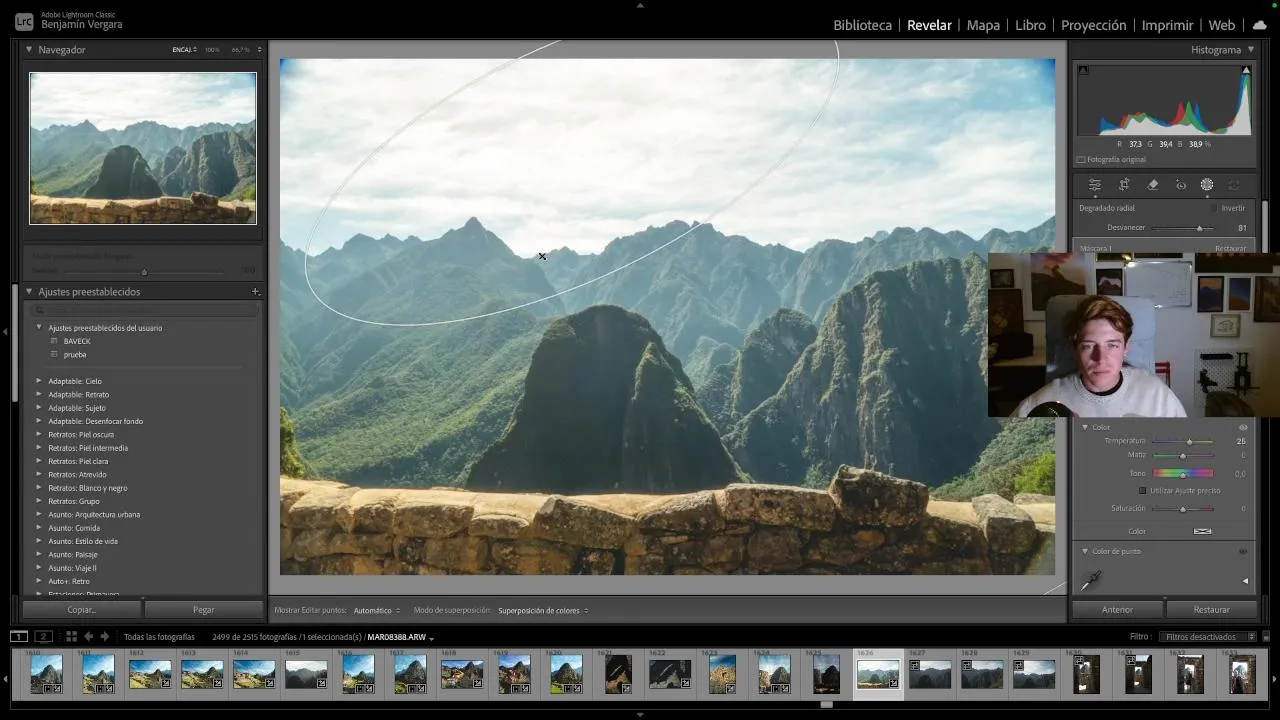Click the Pegar button
Screen dimensions: 1280x720
[203, 609]
